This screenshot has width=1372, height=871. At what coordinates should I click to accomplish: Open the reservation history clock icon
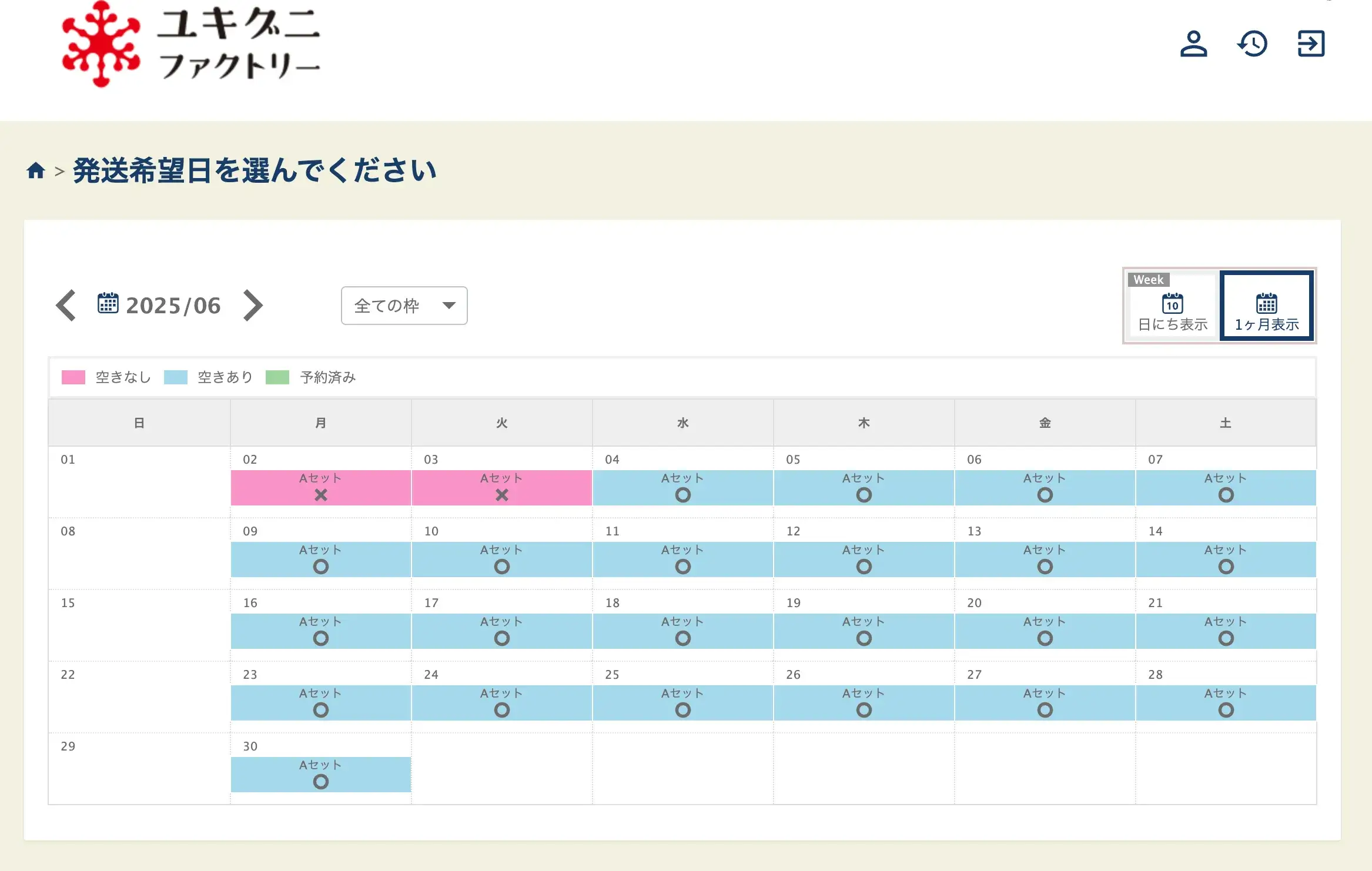pos(1252,44)
